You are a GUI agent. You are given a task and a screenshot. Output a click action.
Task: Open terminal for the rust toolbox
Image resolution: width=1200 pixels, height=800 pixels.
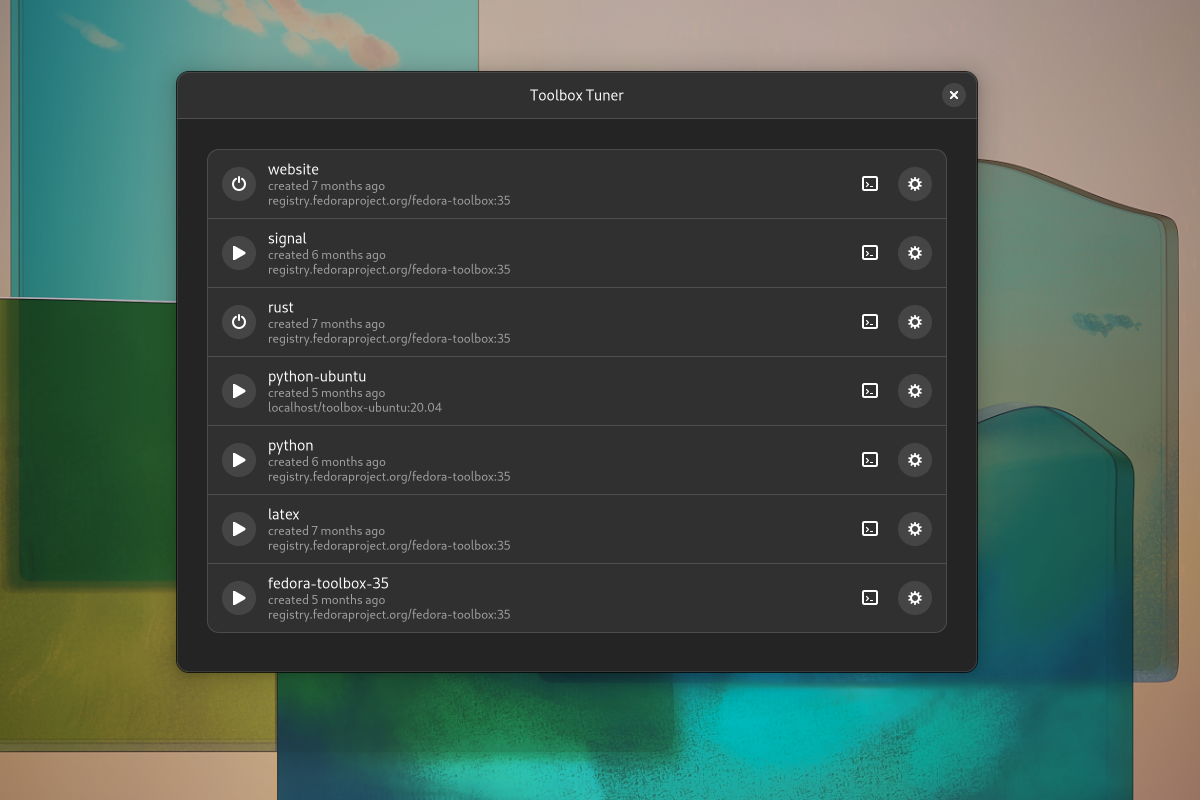point(870,322)
